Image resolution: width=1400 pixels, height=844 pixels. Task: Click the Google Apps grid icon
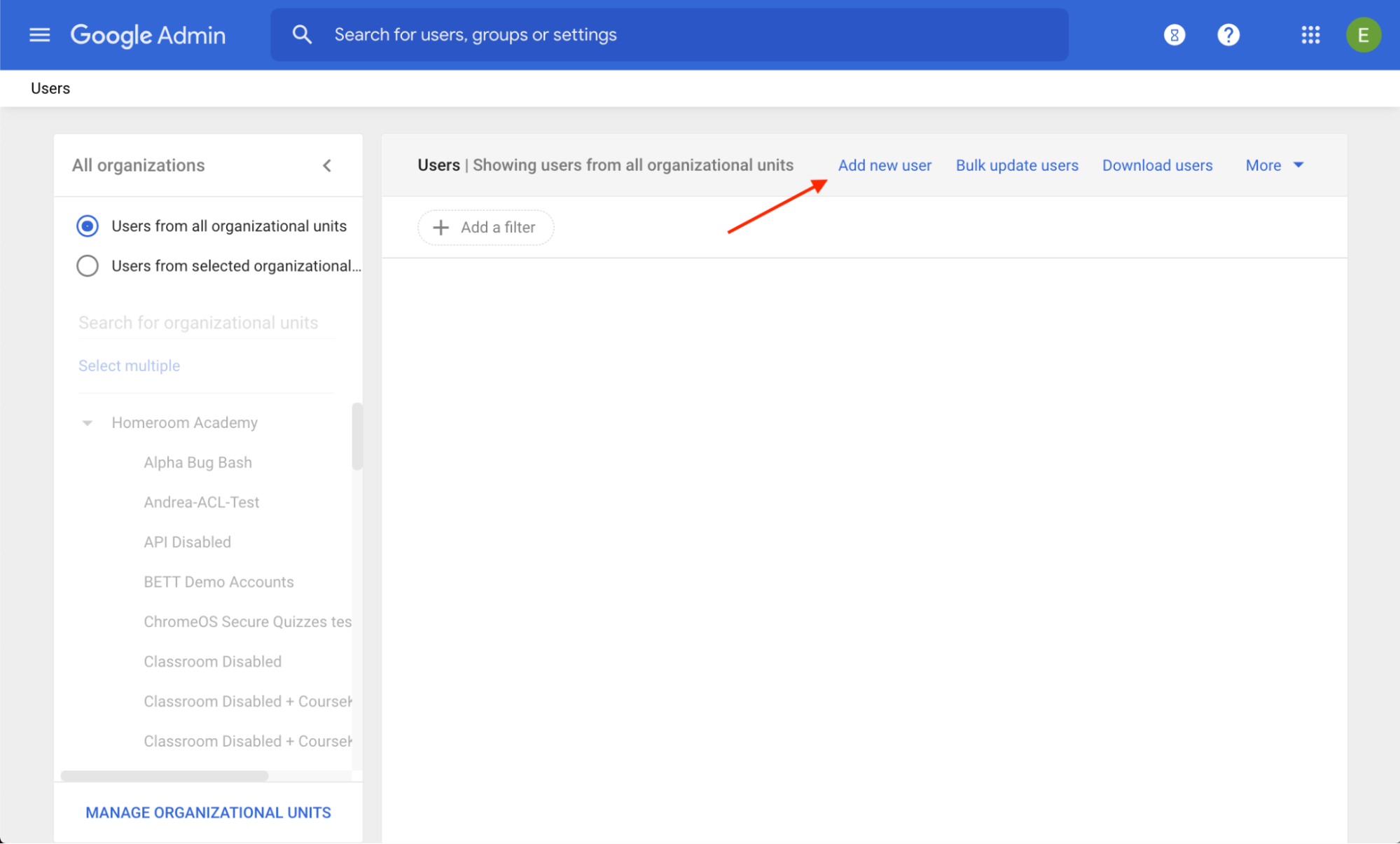[1310, 35]
